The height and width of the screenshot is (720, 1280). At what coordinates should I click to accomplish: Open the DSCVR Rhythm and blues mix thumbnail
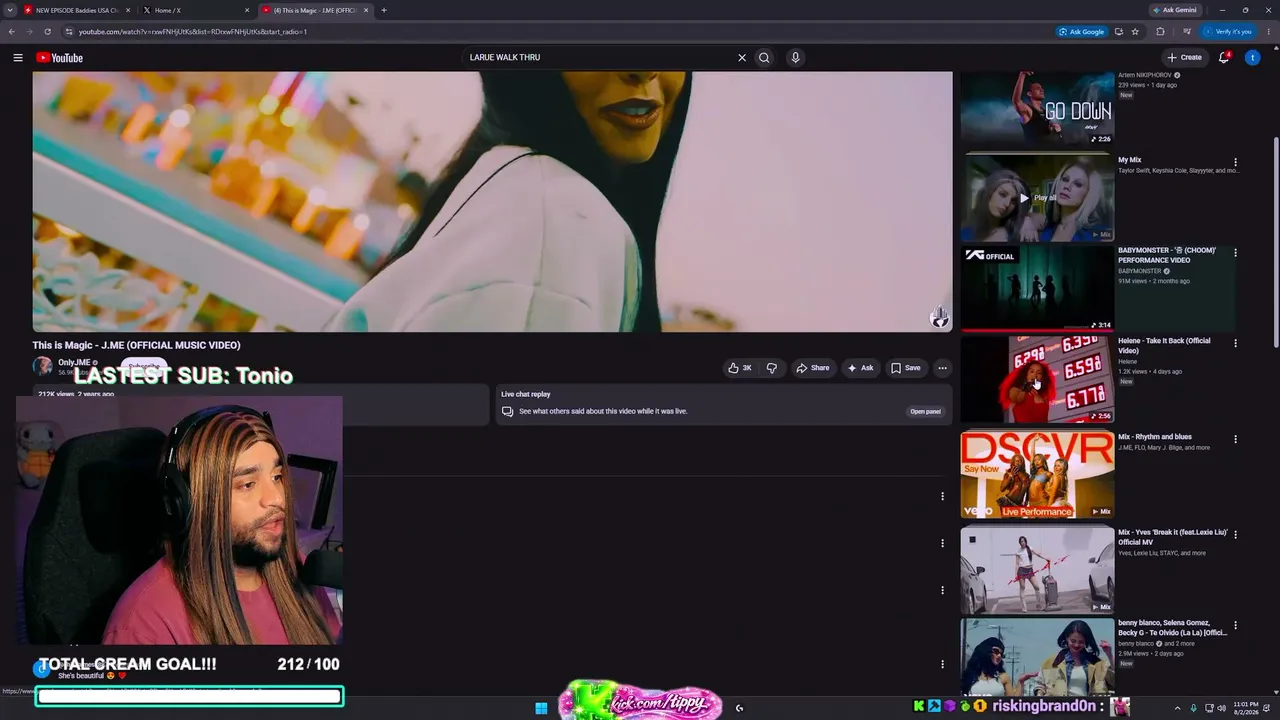tap(1037, 474)
